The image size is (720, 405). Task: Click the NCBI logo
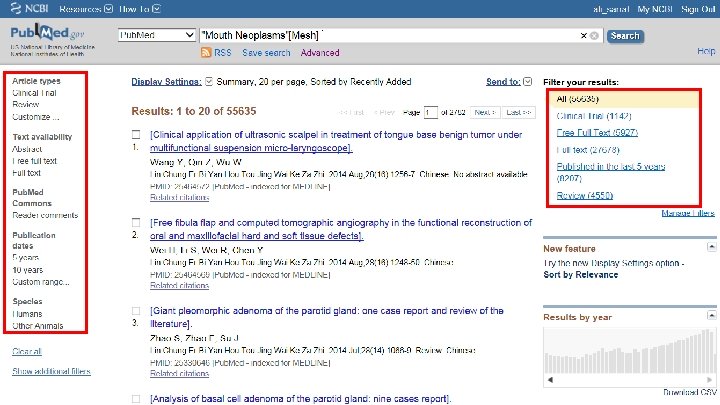tap(29, 8)
